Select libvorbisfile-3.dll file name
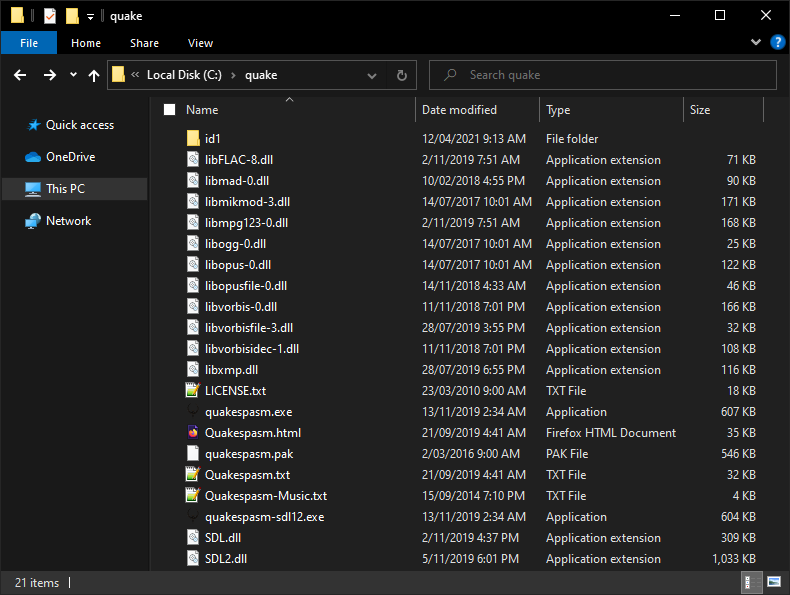Image resolution: width=790 pixels, height=595 pixels. 249,328
